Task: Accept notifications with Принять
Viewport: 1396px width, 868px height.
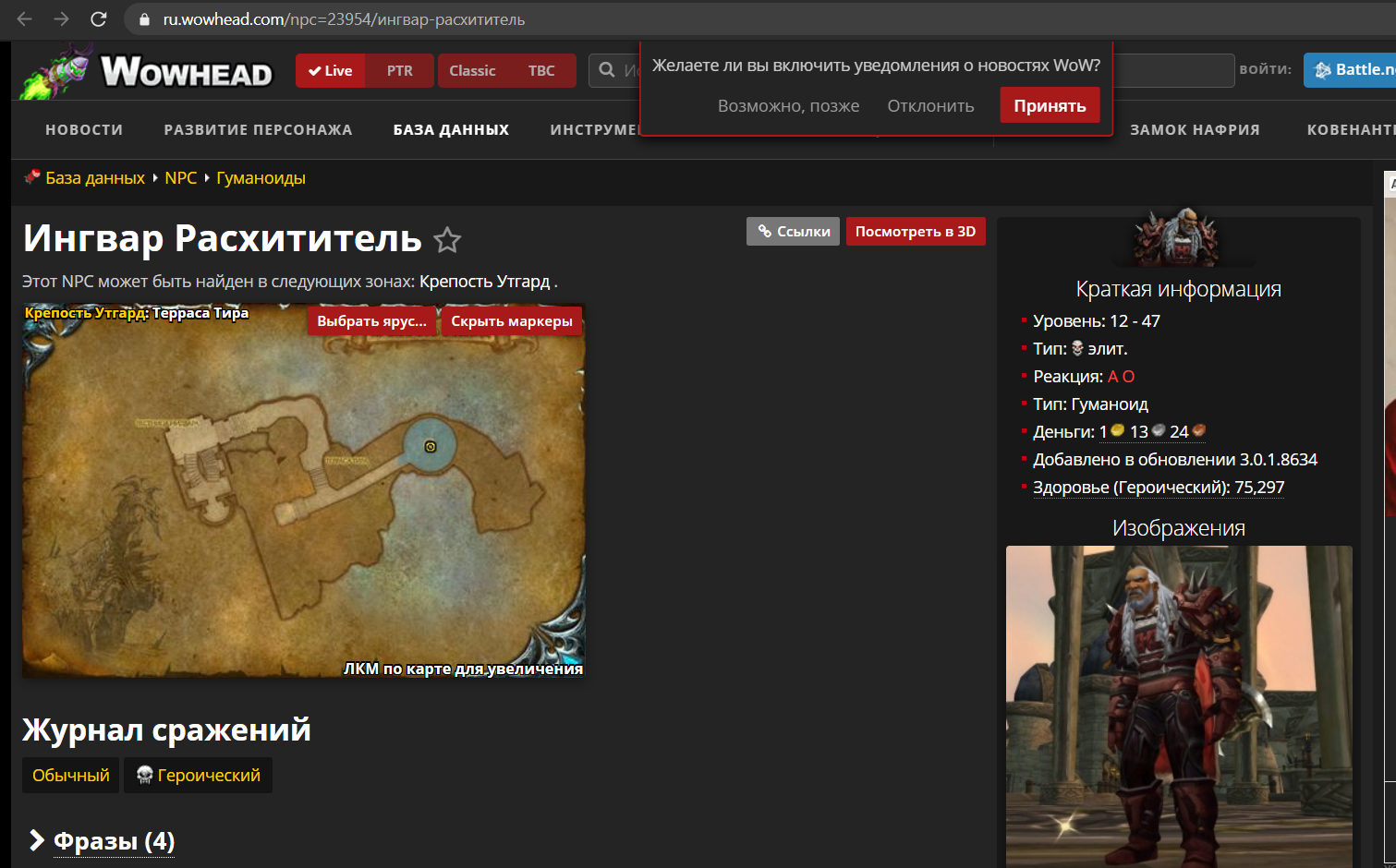Action: coord(1050,105)
